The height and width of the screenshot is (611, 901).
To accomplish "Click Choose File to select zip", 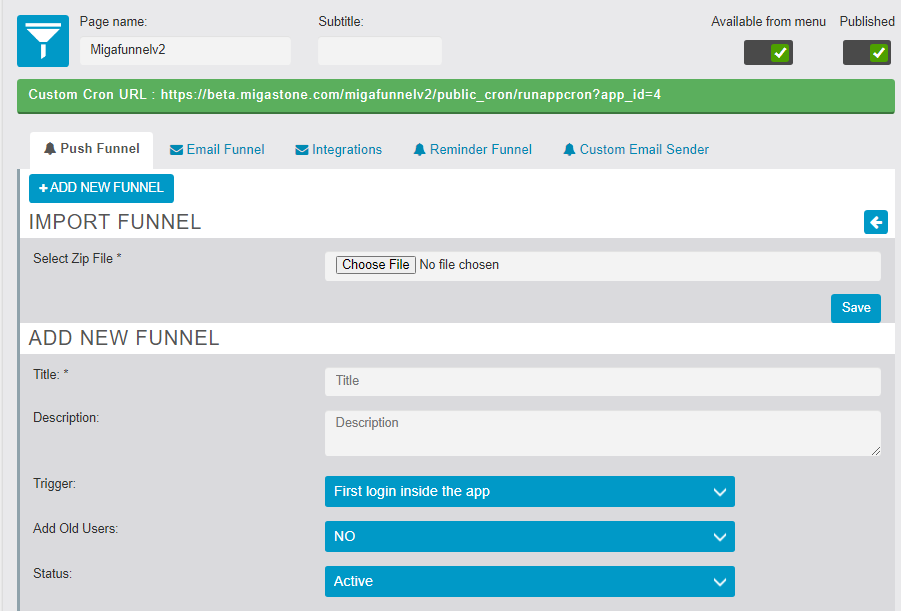I will (376, 265).
